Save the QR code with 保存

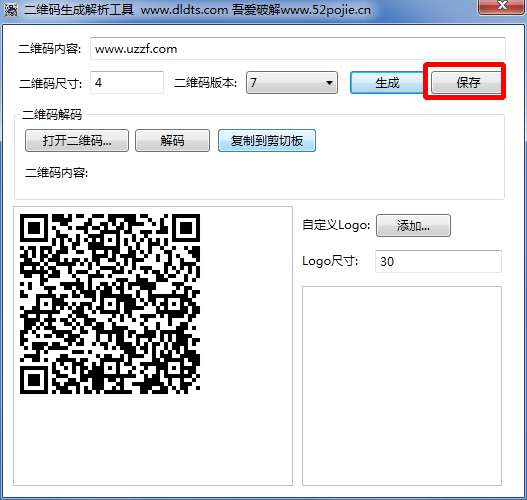click(x=467, y=83)
